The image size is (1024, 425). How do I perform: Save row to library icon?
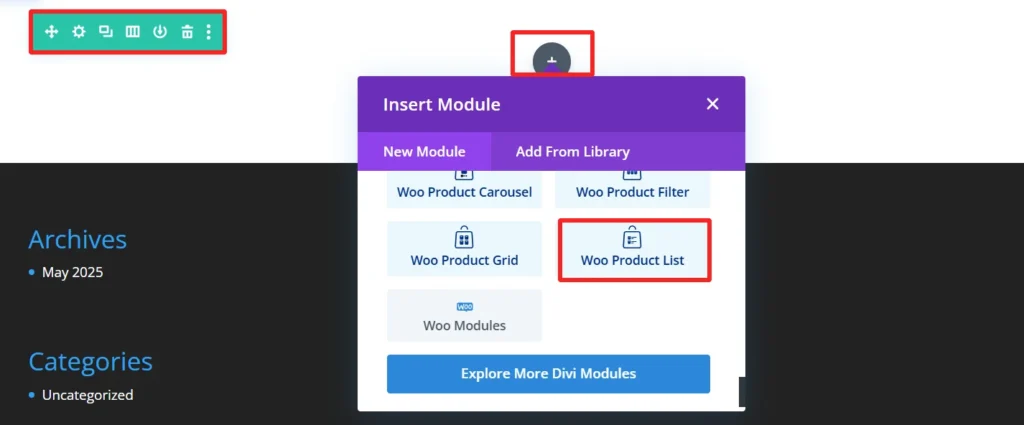coord(160,32)
